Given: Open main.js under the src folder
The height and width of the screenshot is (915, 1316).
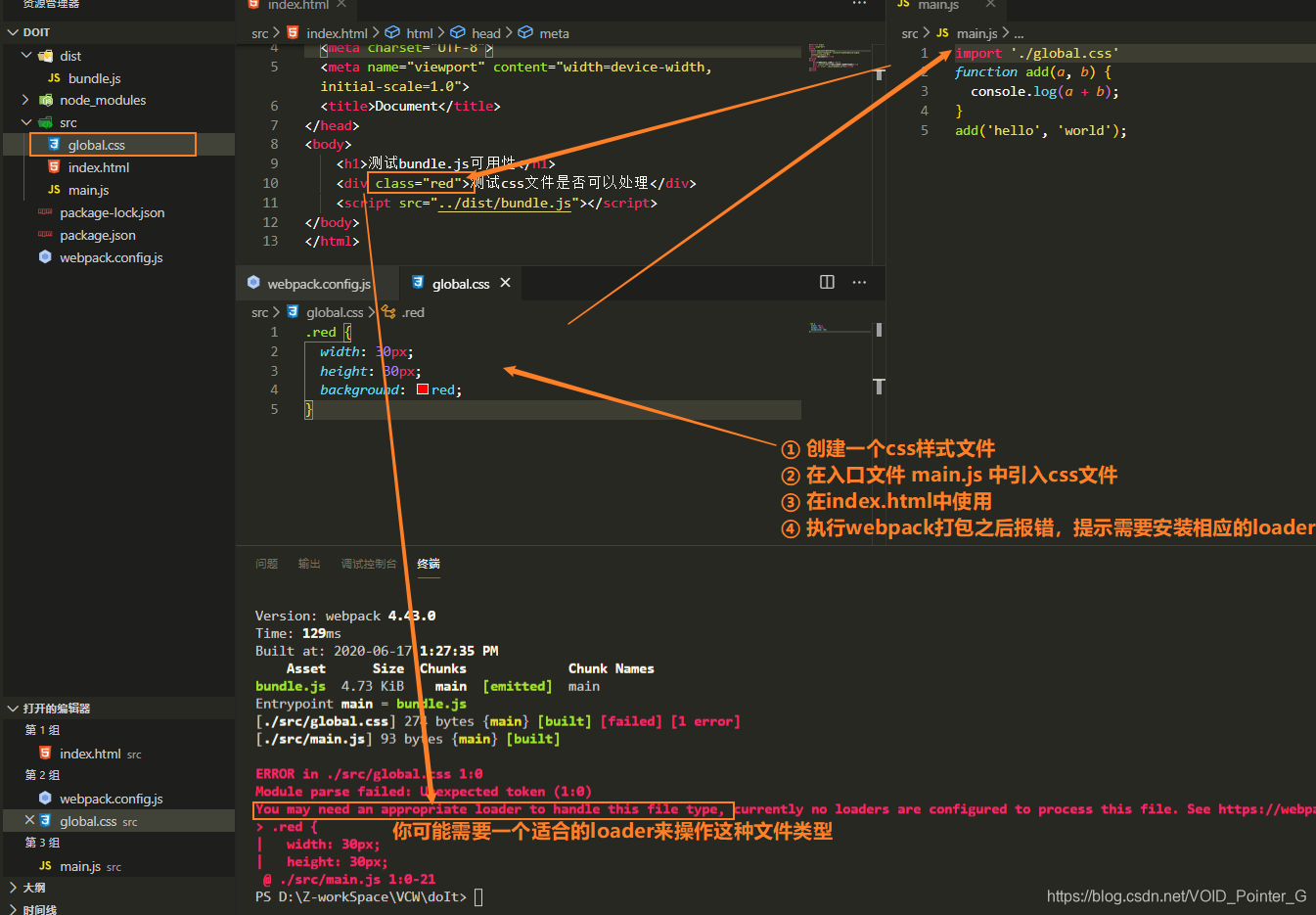Looking at the screenshot, I should (88, 190).
